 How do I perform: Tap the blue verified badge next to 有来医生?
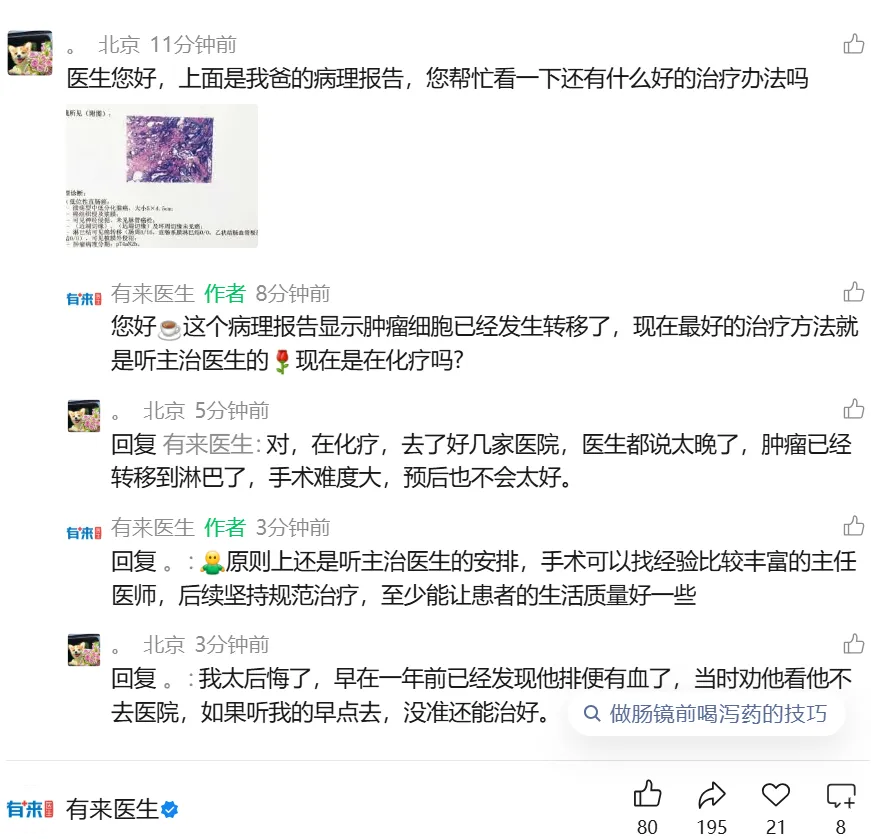(169, 810)
